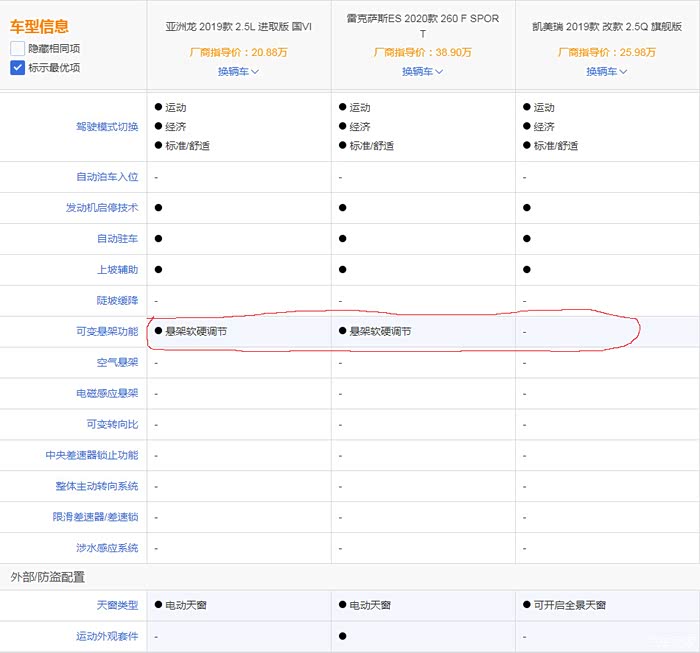Click the 驾驶模式切换 row label
Viewport: 700px width, 653px height.
pyautogui.click(x=106, y=127)
